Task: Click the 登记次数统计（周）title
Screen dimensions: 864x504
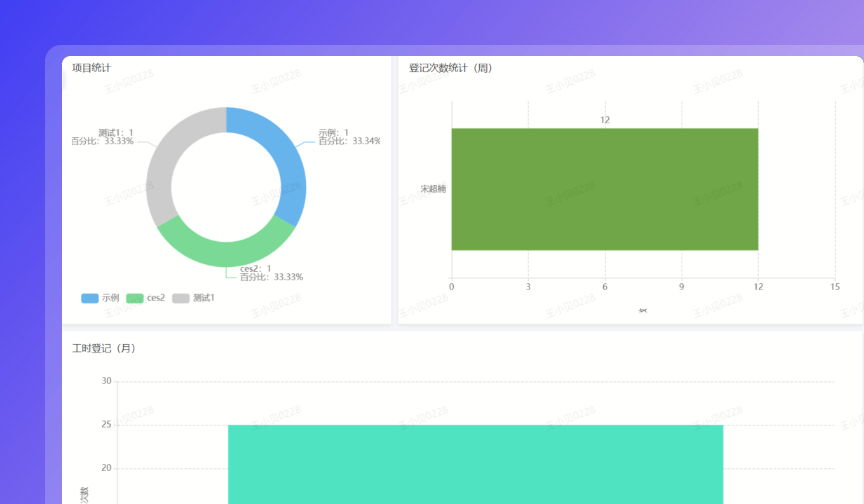Action: pos(450,68)
